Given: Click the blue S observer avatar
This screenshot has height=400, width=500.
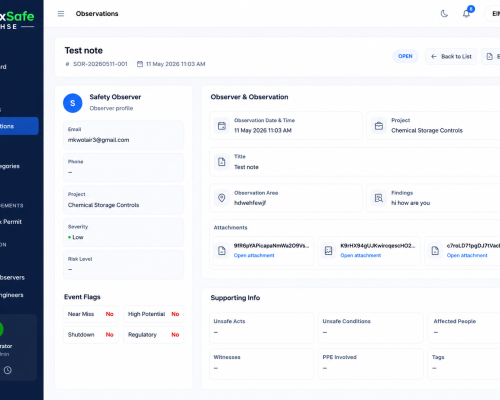Looking at the screenshot, I should point(73,103).
